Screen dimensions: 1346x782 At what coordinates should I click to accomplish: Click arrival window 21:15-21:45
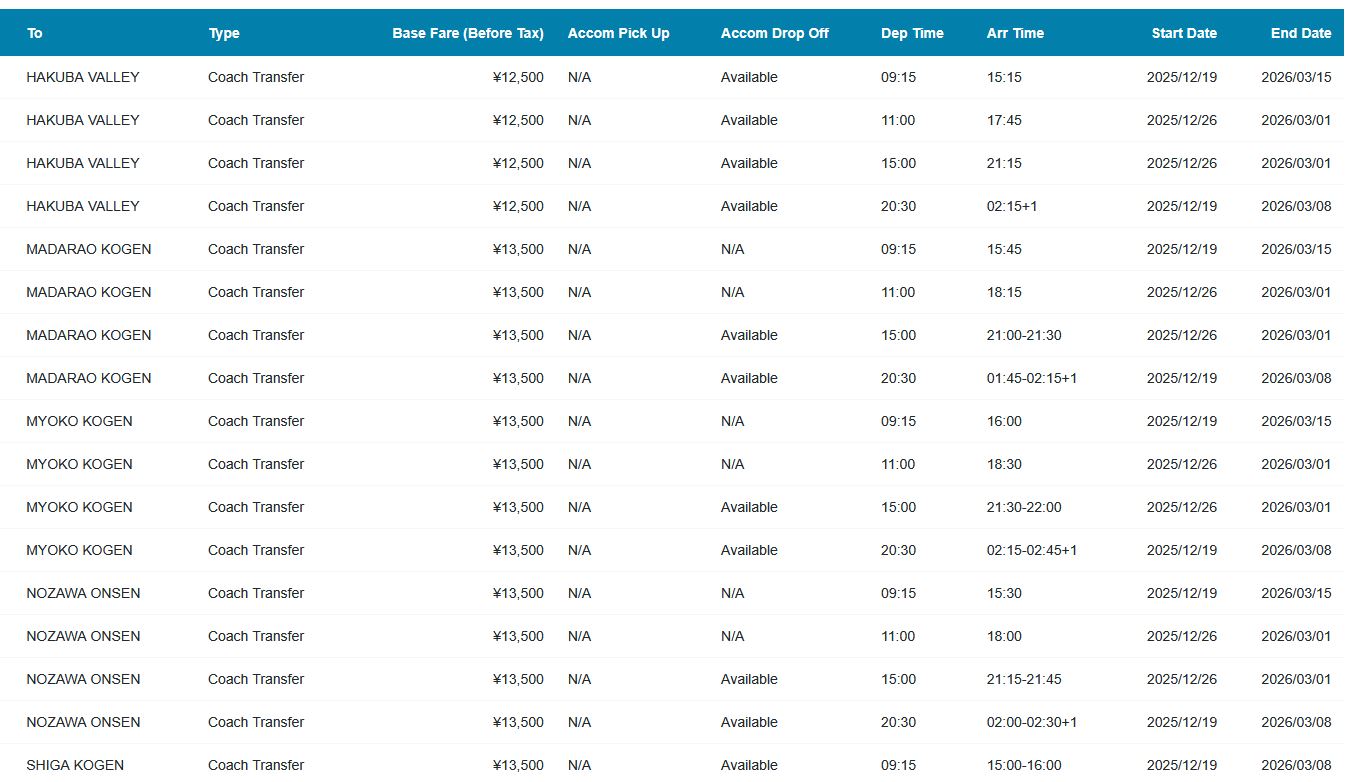point(1024,679)
